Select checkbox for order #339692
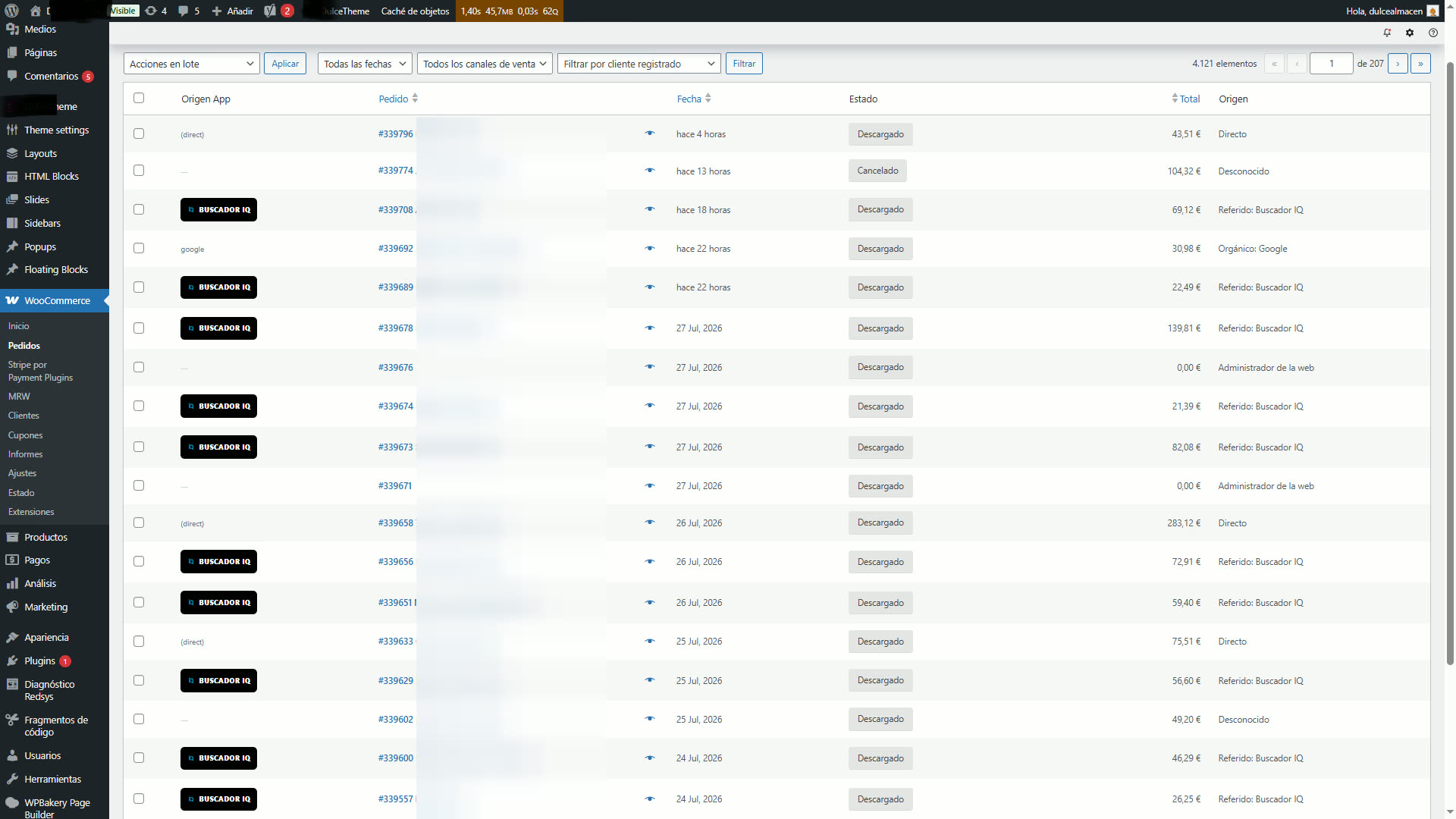The width and height of the screenshot is (1456, 819). pos(139,248)
